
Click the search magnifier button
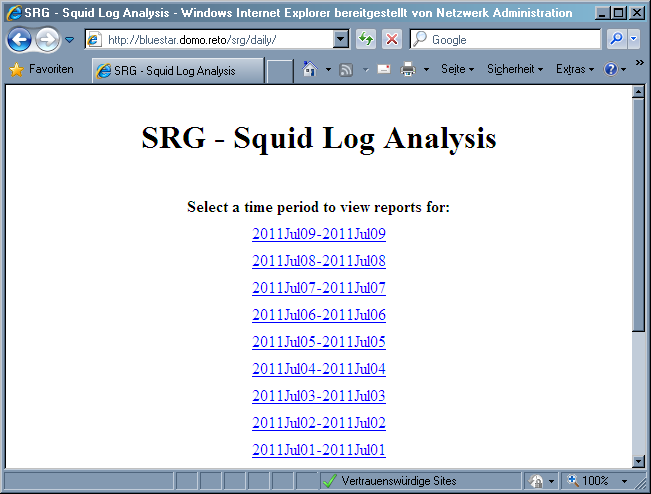click(x=616, y=40)
